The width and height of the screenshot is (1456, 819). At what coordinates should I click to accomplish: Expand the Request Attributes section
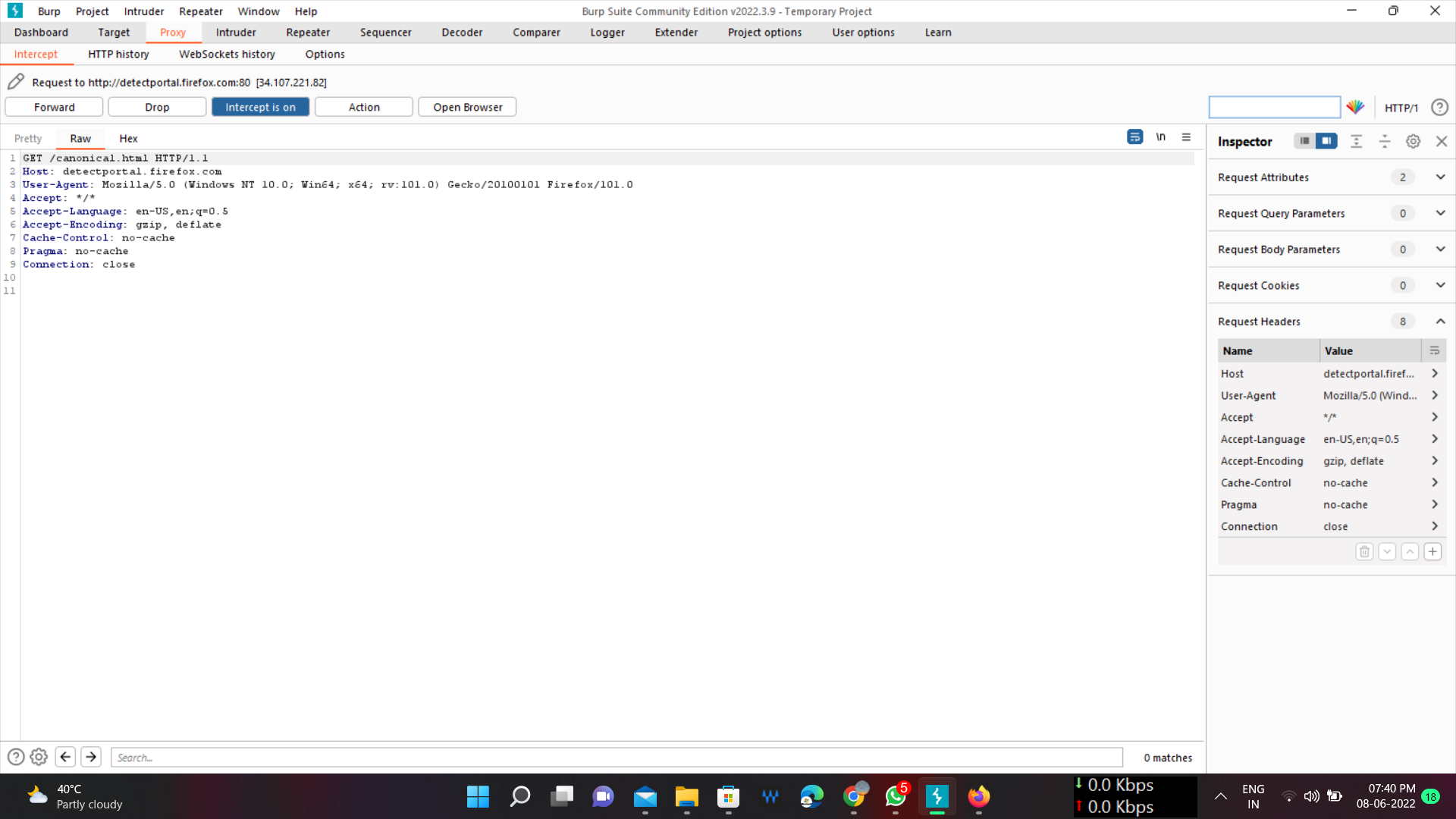[1440, 177]
